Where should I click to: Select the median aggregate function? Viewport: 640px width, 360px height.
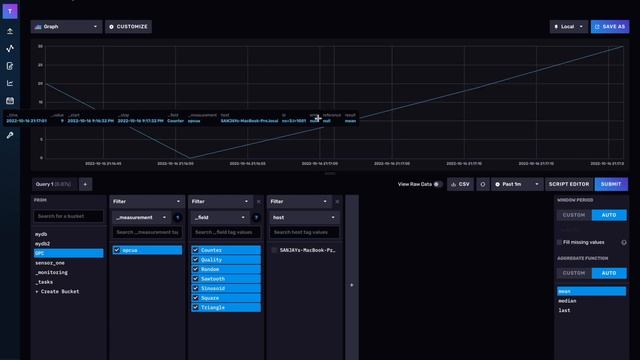point(591,301)
